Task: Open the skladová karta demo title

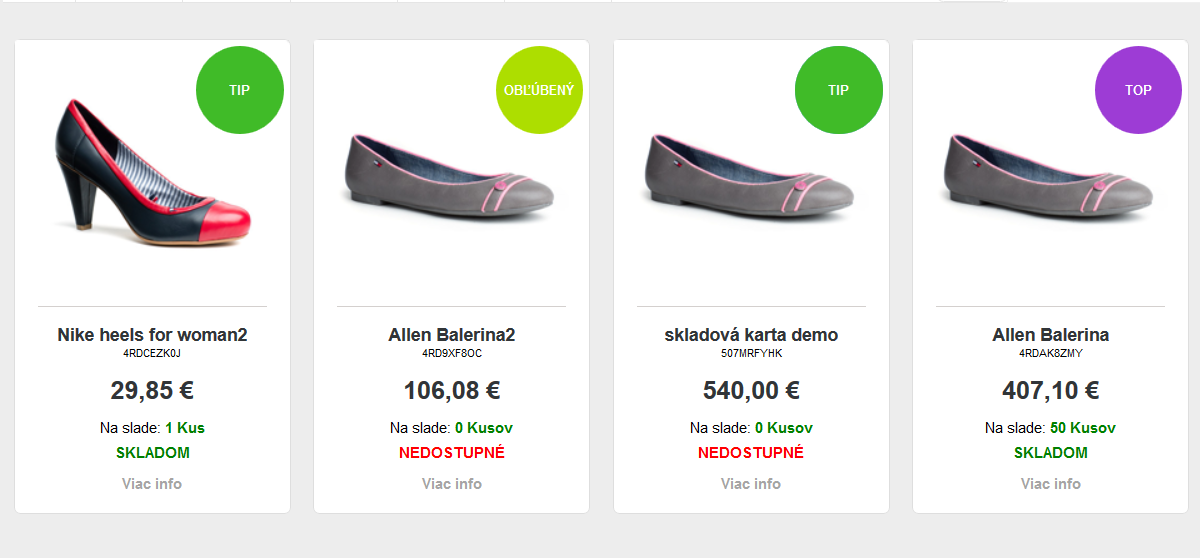Action: pos(751,335)
